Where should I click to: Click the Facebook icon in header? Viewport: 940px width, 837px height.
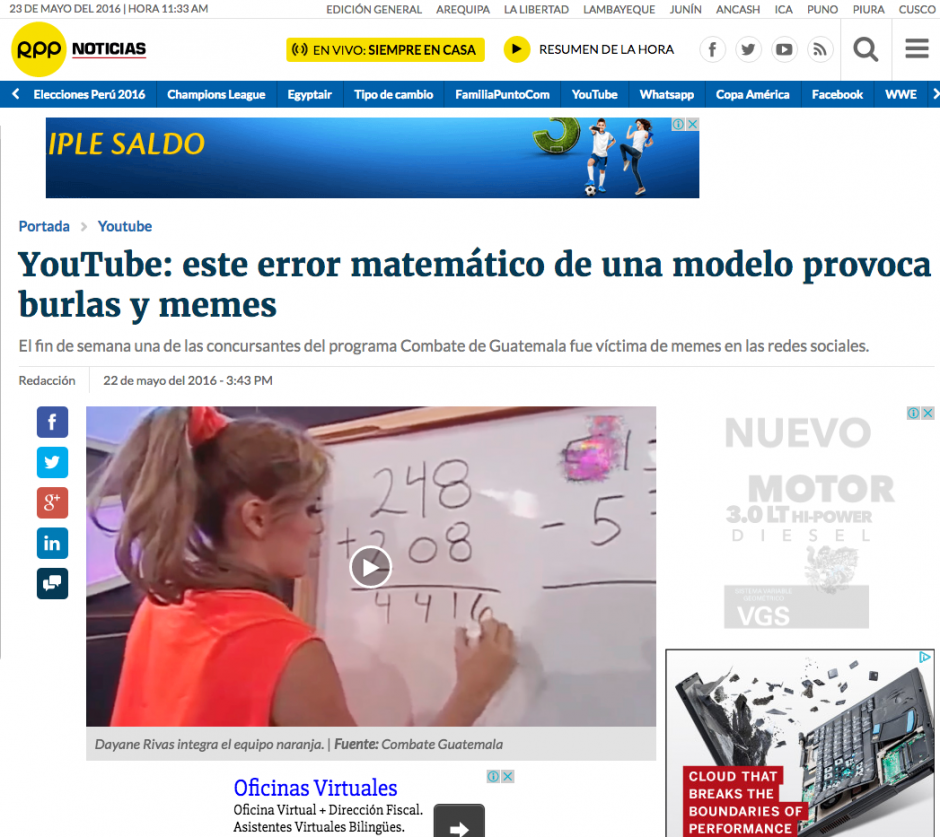click(x=712, y=49)
